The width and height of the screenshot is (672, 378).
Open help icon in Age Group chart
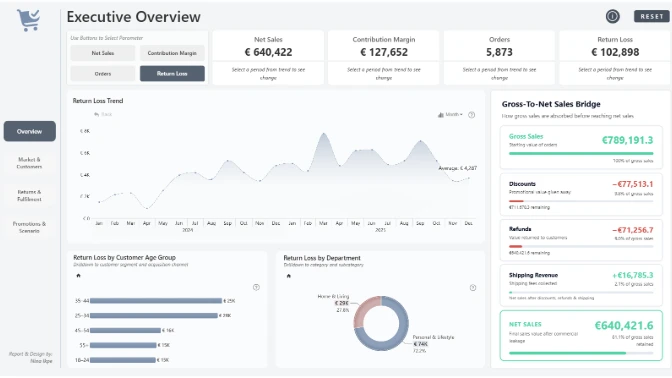click(256, 287)
